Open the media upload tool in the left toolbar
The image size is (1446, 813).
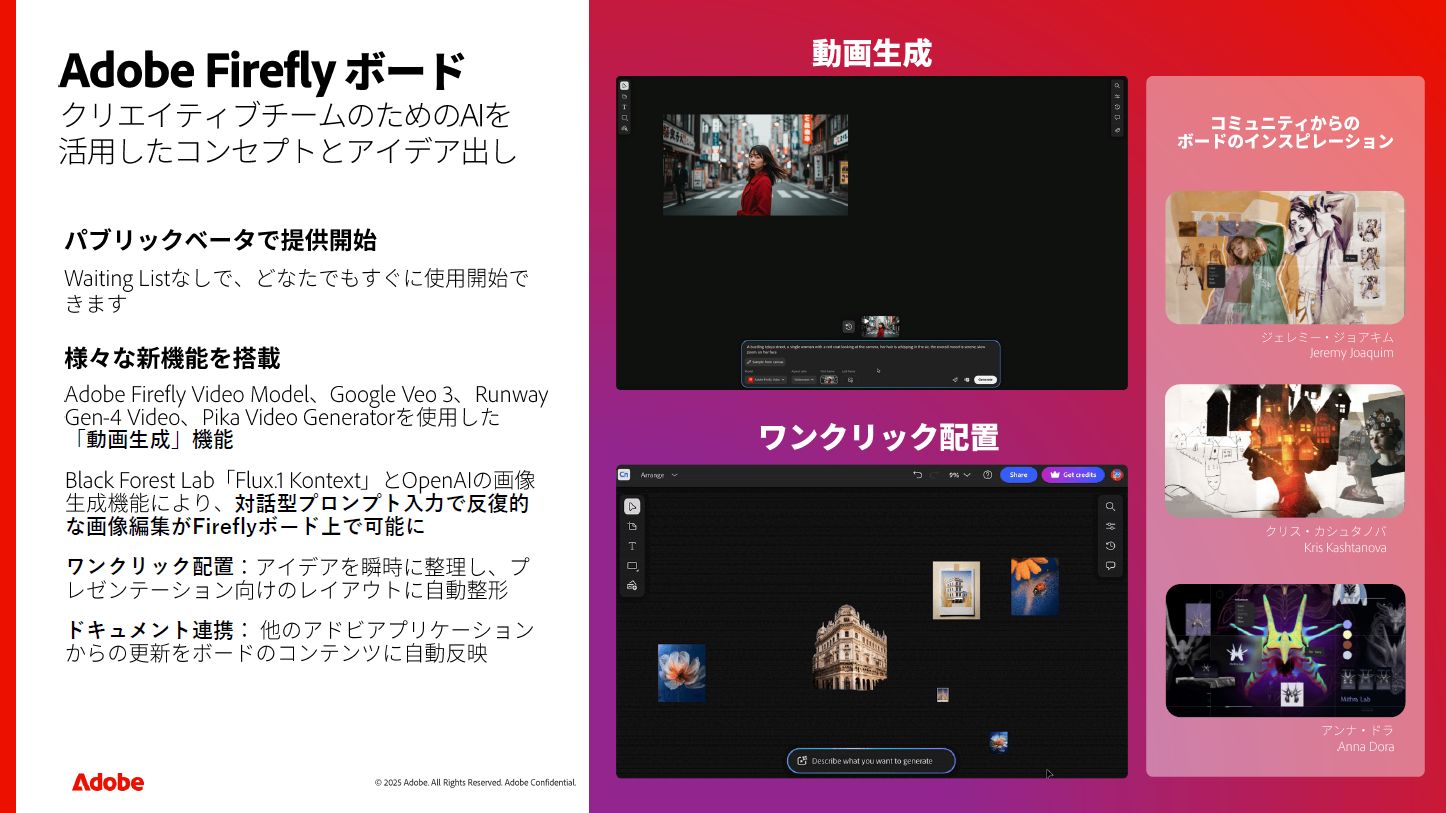coord(632,587)
